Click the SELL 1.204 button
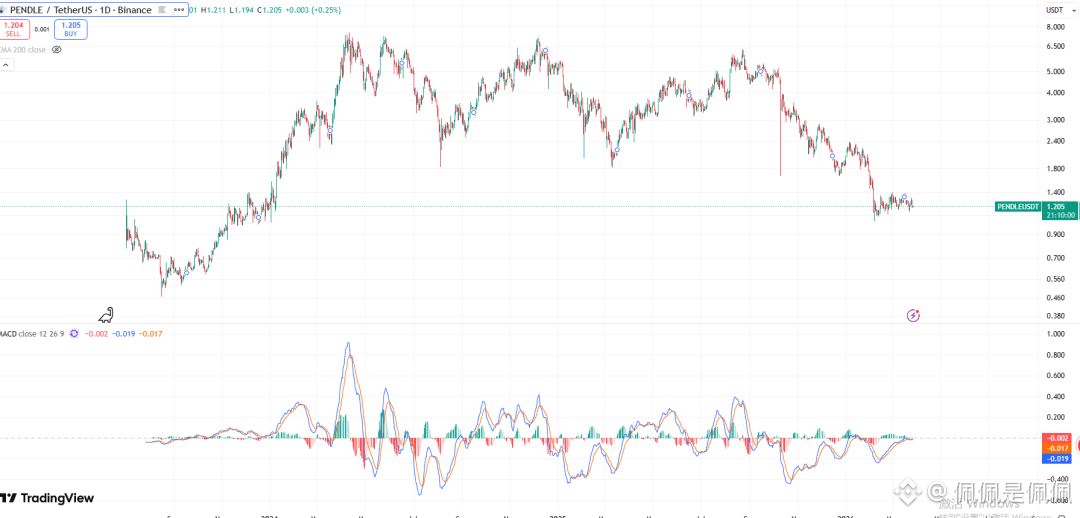Image resolution: width=1080 pixels, height=518 pixels. 14,29
